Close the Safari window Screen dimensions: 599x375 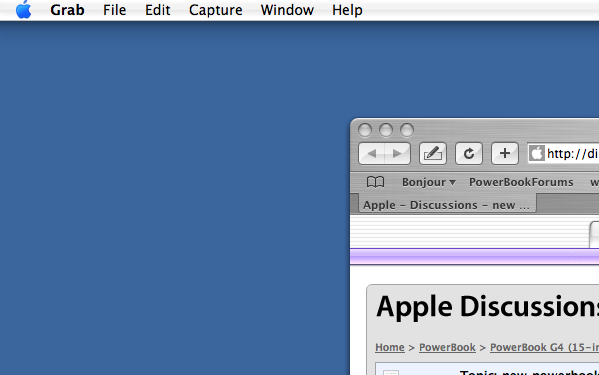(x=365, y=130)
